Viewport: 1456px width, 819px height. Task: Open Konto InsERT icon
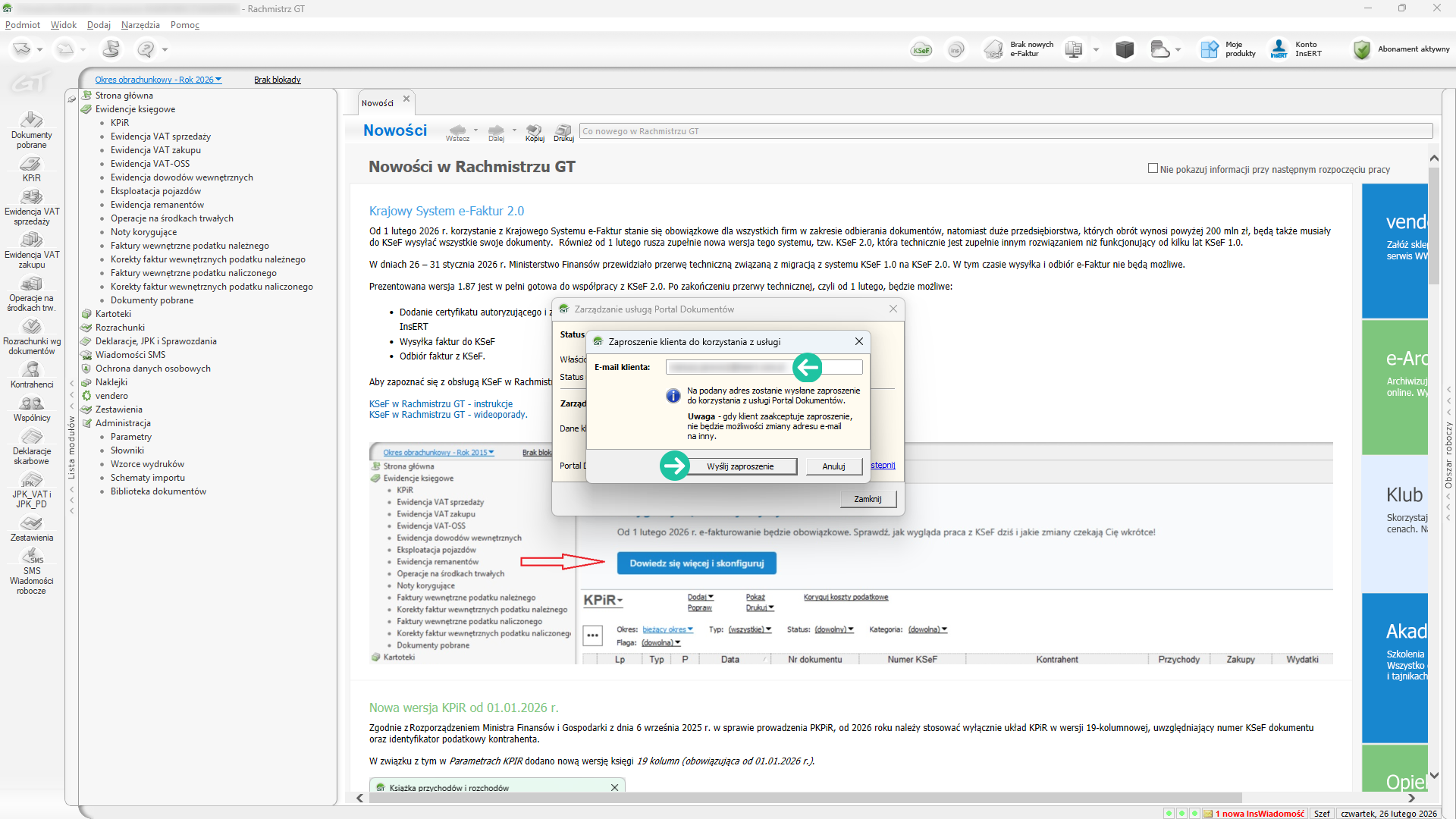pos(1279,50)
